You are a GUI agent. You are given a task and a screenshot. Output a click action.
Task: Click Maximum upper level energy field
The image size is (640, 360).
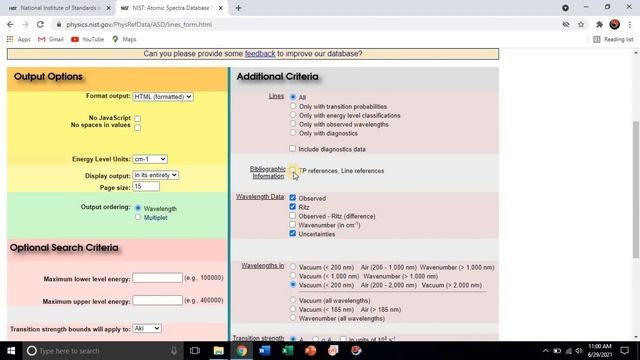point(157,300)
